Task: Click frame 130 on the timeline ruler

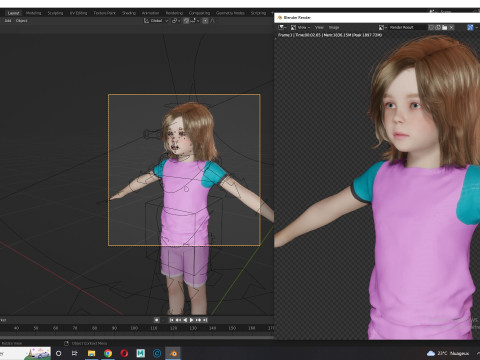Action: (x=193, y=328)
